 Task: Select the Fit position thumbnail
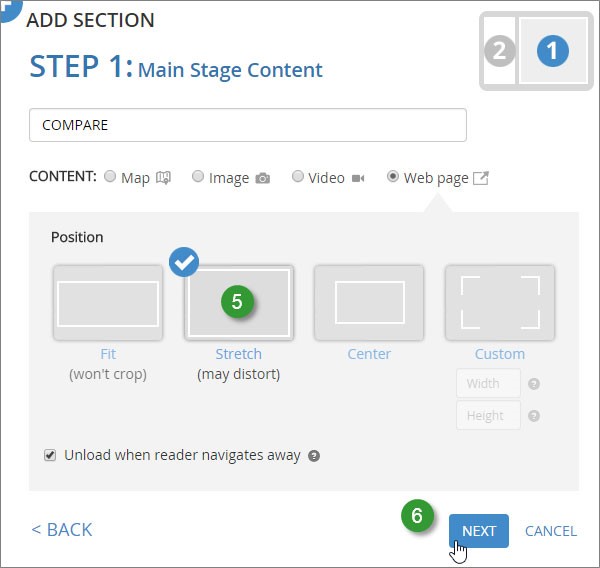(108, 303)
